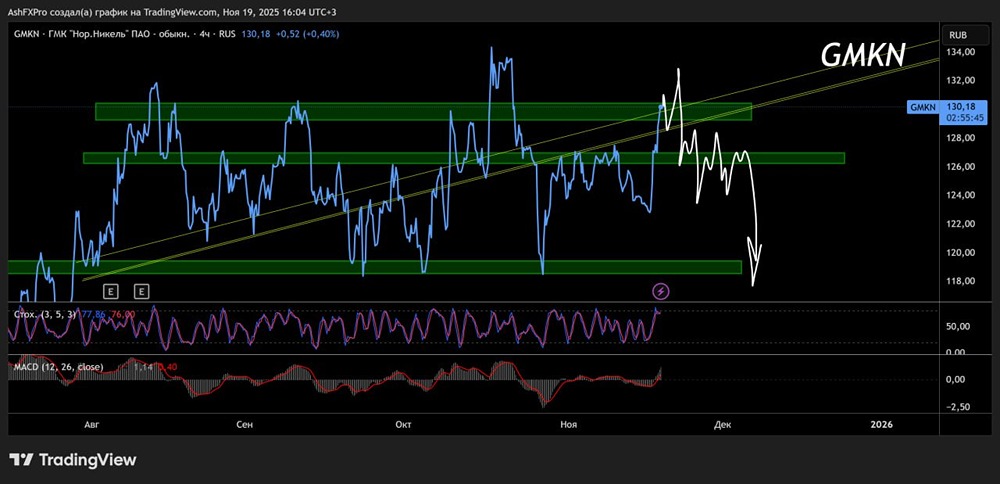Image resolution: width=1000 pixels, height=484 pixels.
Task: Click the 128,00 price axis label
Action: pos(962,138)
